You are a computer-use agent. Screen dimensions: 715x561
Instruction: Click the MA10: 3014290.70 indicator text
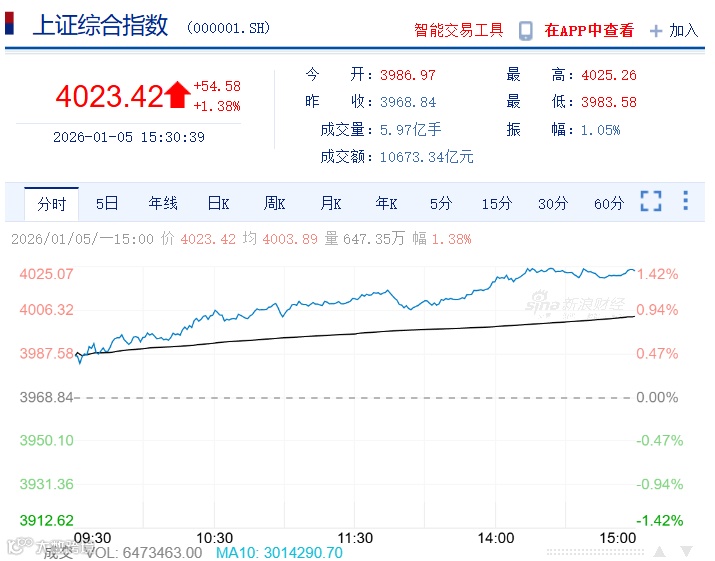(x=279, y=553)
